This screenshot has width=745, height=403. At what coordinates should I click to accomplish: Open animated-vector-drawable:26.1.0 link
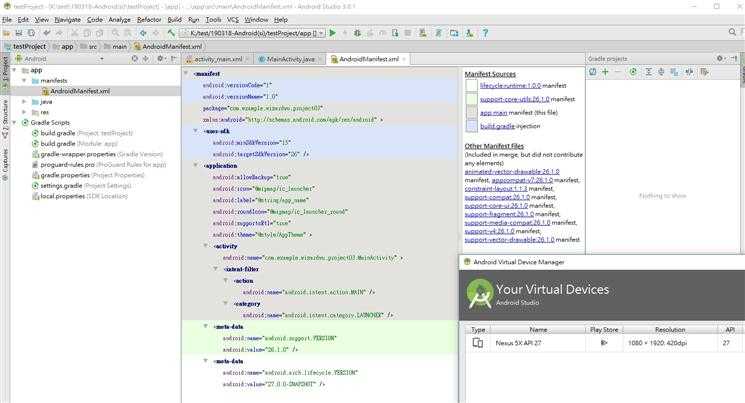pyautogui.click(x=512, y=171)
